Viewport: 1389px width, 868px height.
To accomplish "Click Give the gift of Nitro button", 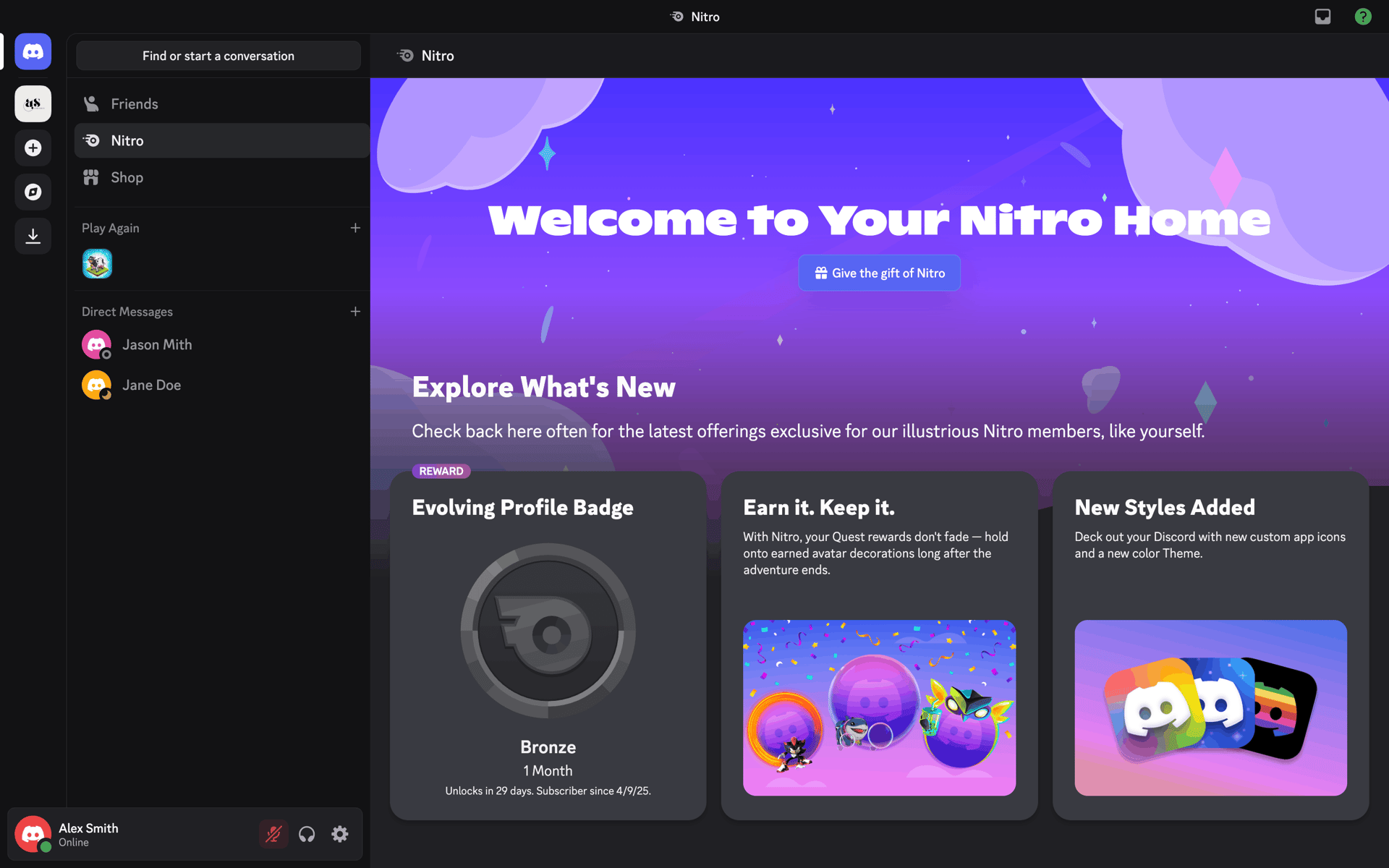I will tap(879, 273).
